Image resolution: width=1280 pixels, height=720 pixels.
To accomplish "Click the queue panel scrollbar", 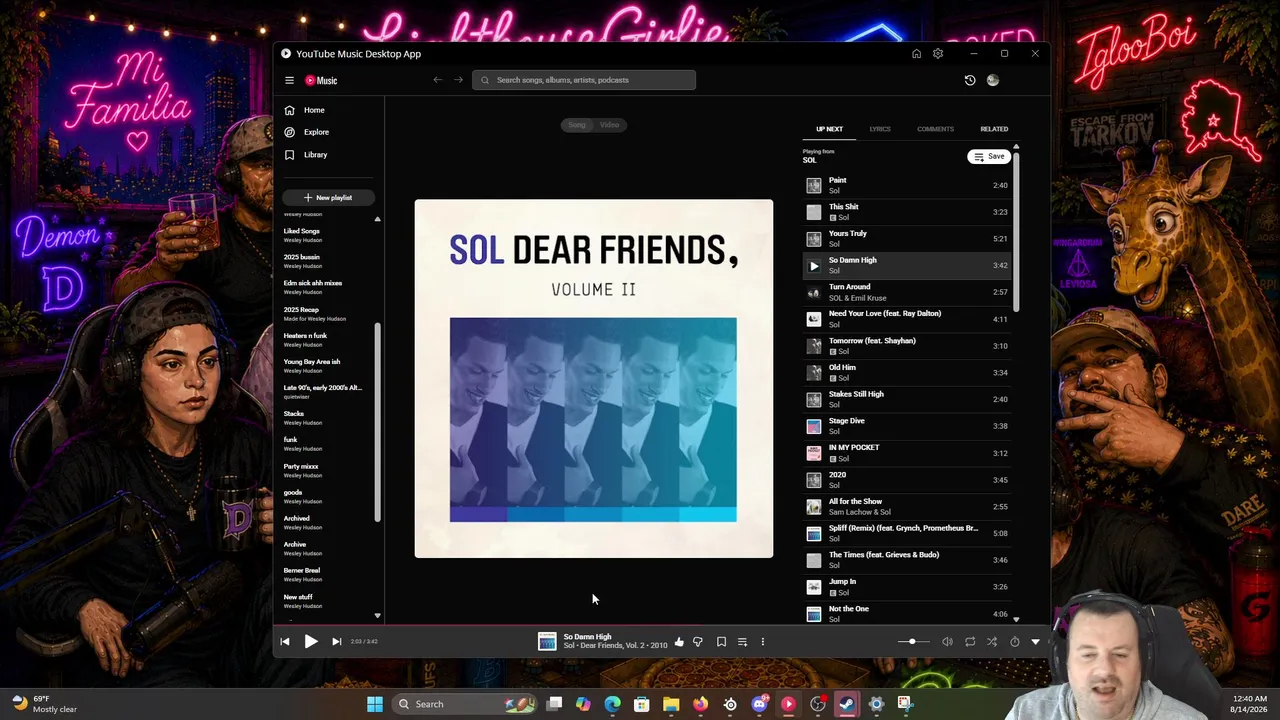I will coord(1016,230).
